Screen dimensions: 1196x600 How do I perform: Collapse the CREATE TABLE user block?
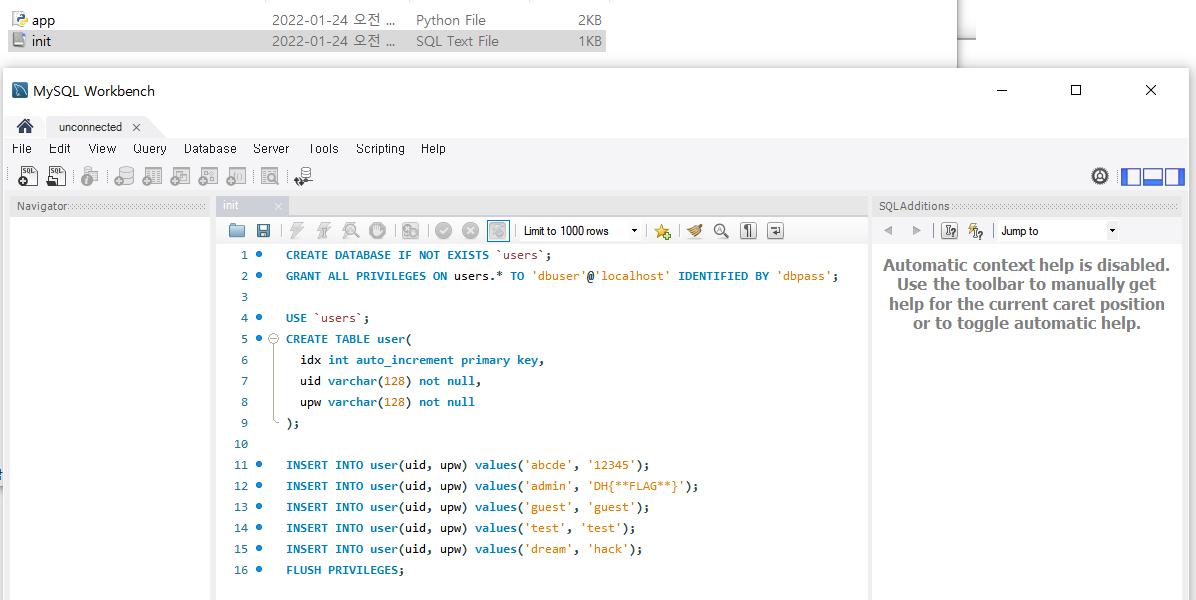click(x=273, y=339)
